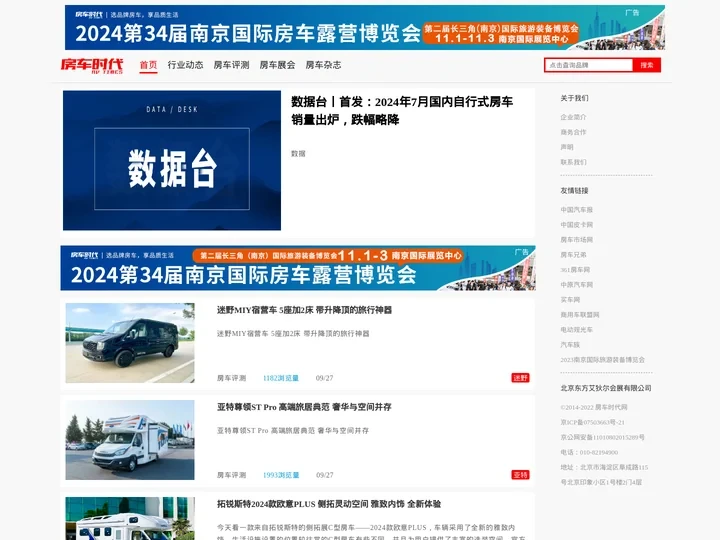Visit the 买车网 friendly link
Viewport: 720px width, 540px height.
tap(570, 300)
